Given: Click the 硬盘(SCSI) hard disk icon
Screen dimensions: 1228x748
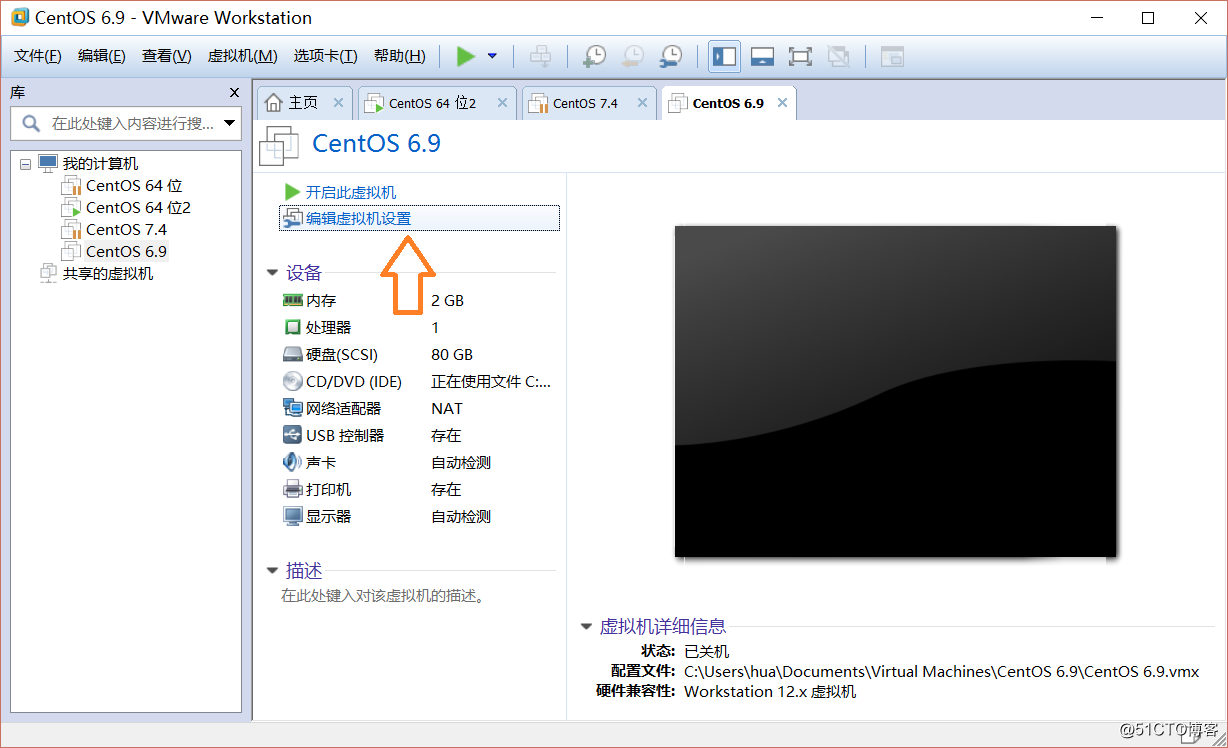Looking at the screenshot, I should tap(292, 354).
